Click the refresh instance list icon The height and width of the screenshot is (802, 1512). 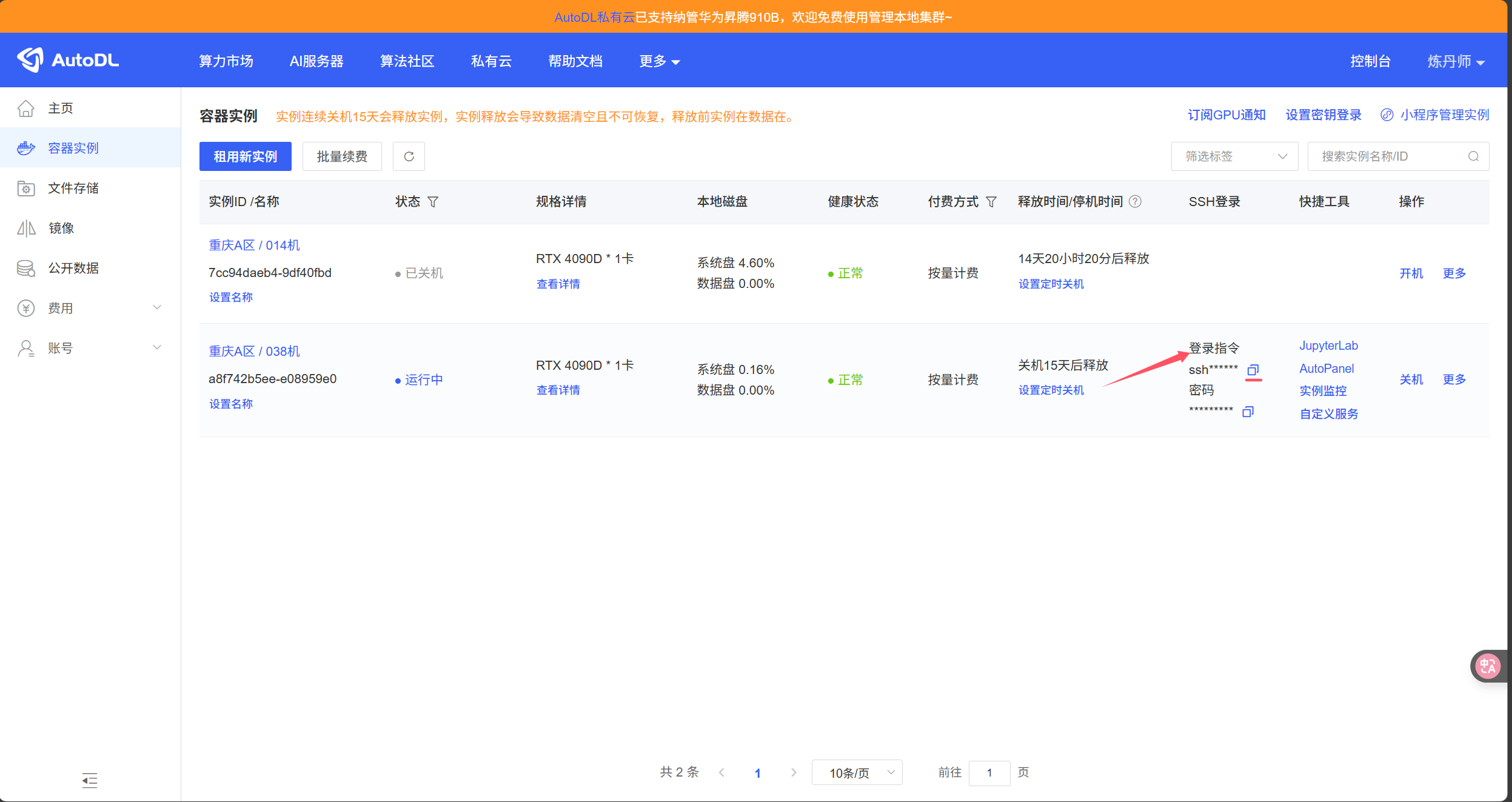coord(409,156)
